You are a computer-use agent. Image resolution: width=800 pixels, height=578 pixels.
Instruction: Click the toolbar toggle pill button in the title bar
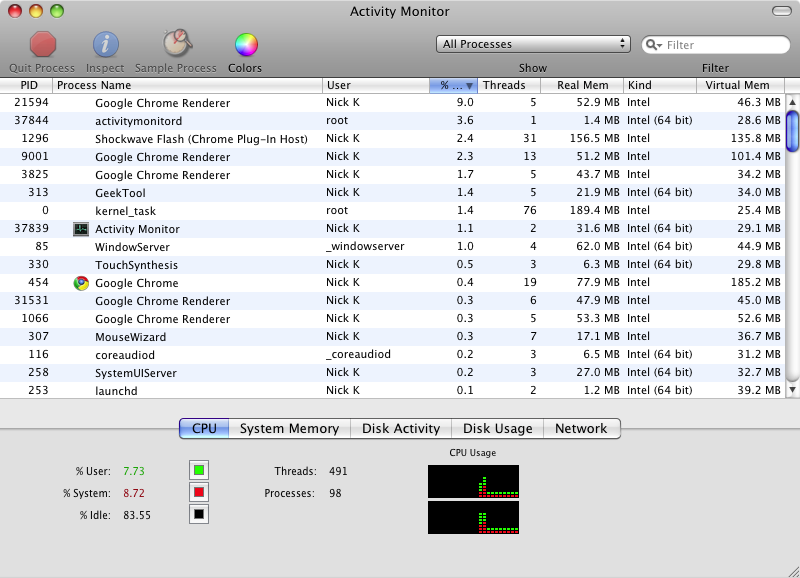(x=782, y=11)
